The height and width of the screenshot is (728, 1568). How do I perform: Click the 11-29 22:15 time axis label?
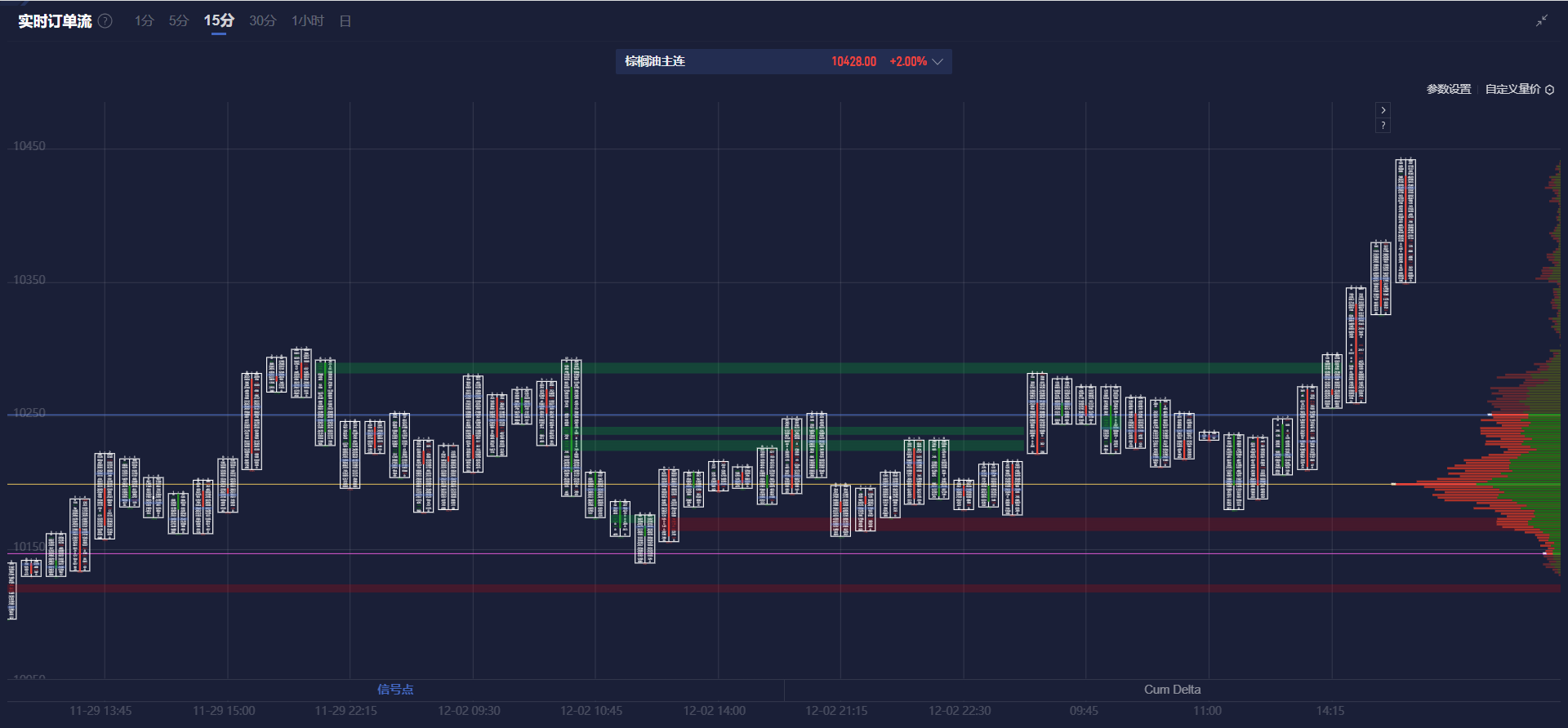(346, 711)
